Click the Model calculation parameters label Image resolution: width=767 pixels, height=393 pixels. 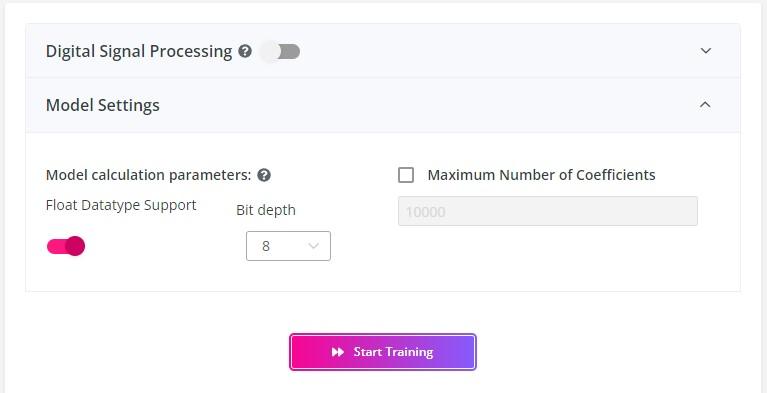pyautogui.click(x=149, y=175)
